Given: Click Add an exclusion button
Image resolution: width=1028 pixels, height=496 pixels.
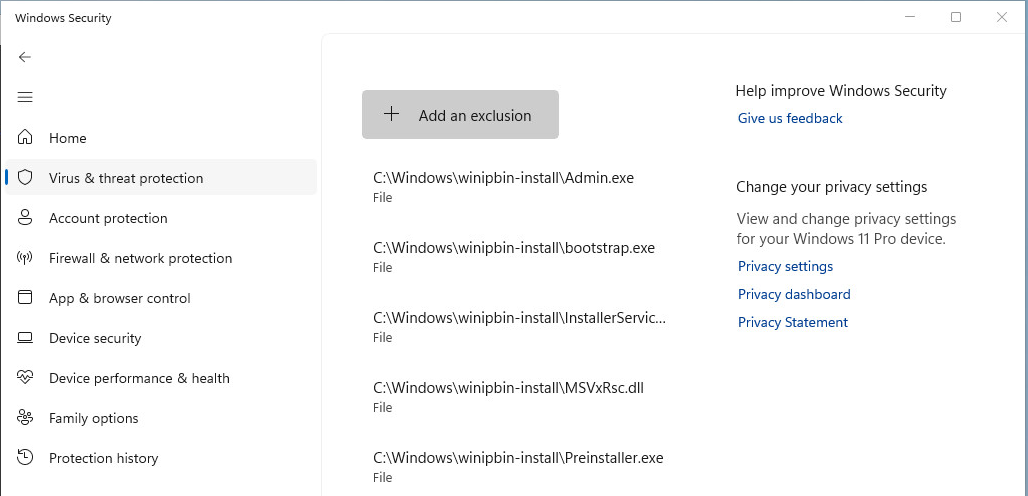Looking at the screenshot, I should (460, 115).
